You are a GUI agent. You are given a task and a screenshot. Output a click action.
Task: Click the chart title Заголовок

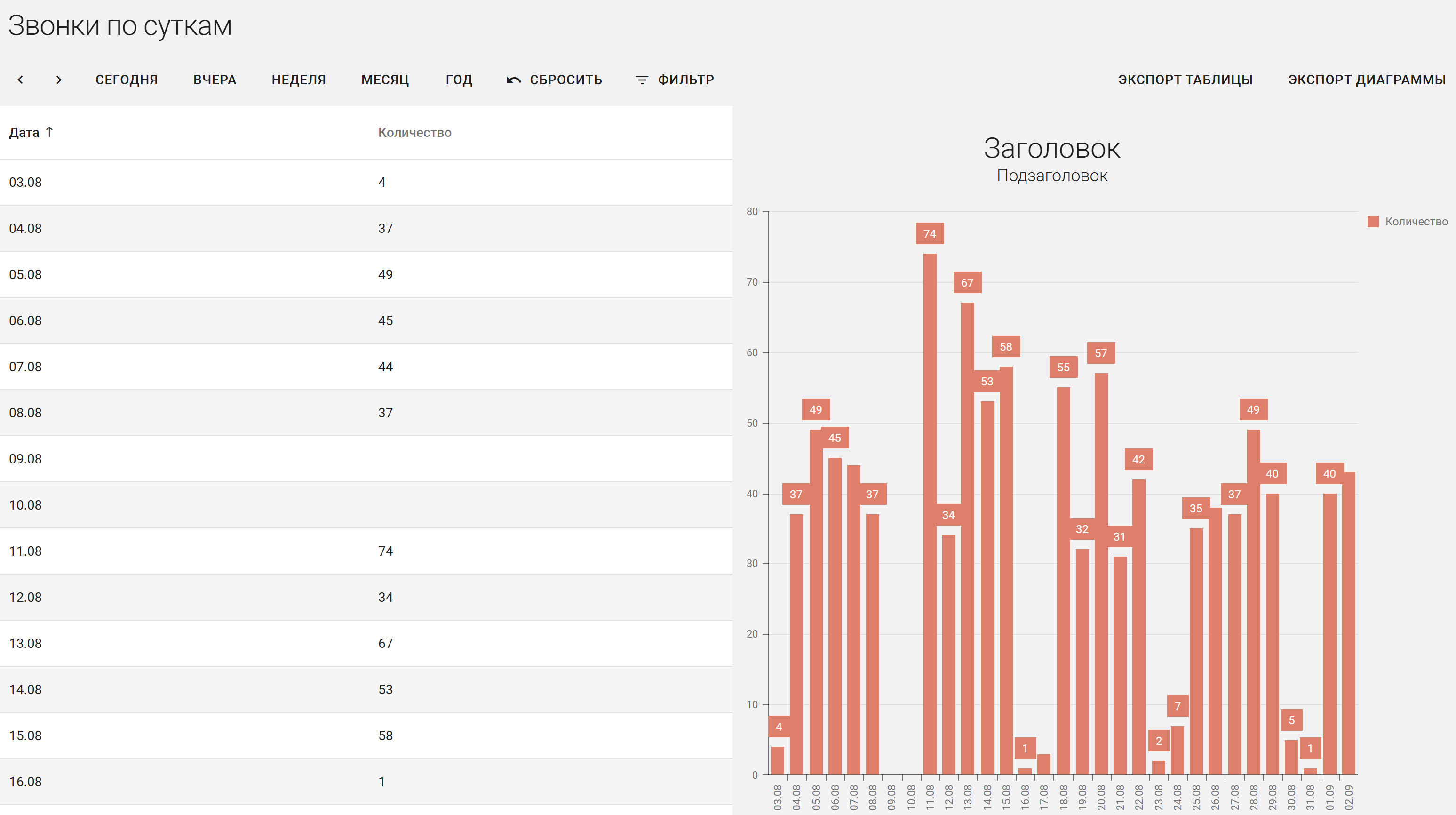pyautogui.click(x=1051, y=148)
